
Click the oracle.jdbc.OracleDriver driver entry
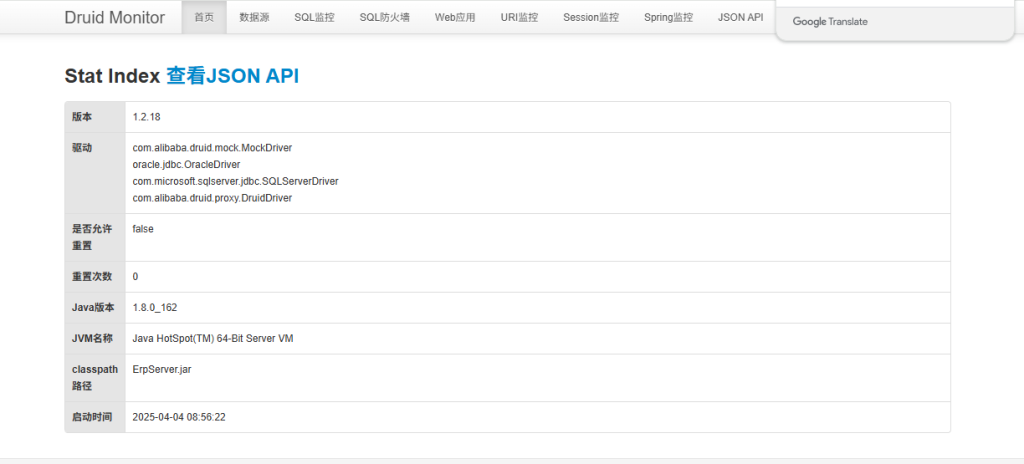click(x=186, y=164)
